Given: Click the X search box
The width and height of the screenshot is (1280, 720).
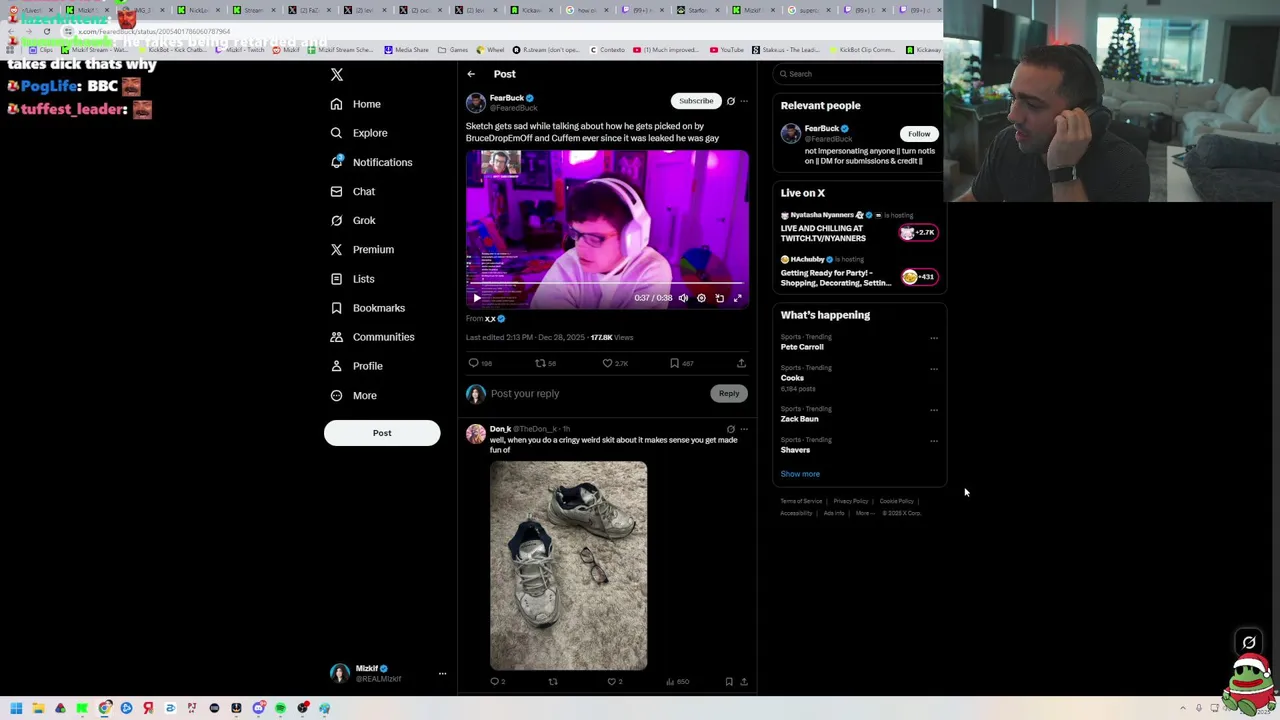Looking at the screenshot, I should click(859, 74).
